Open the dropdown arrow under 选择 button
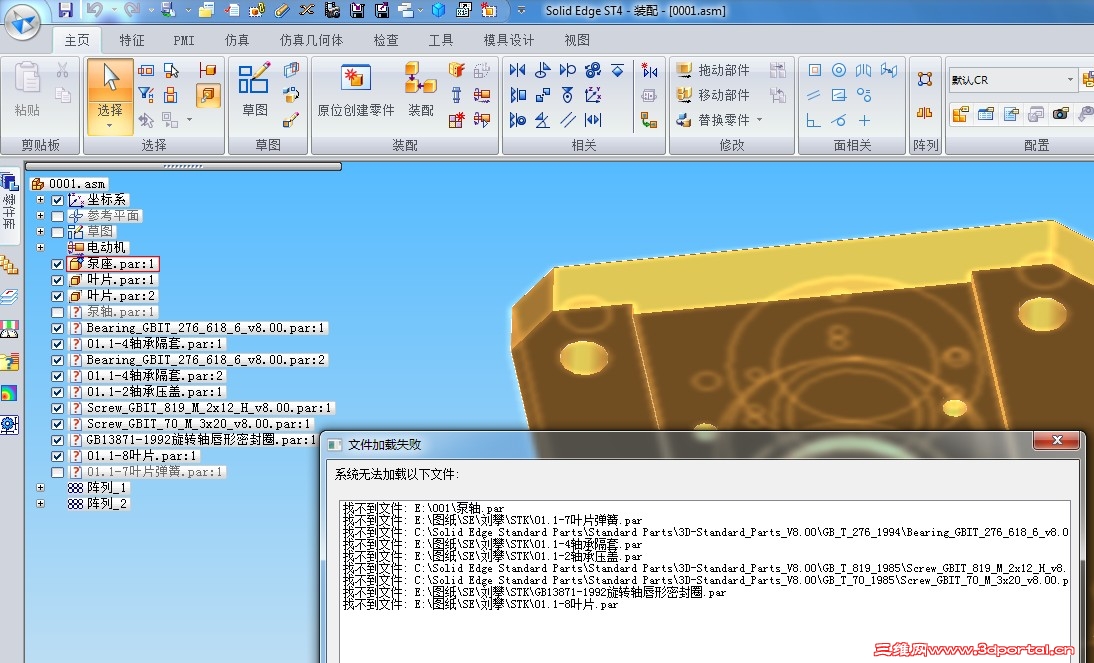This screenshot has width=1094, height=663. (x=110, y=126)
